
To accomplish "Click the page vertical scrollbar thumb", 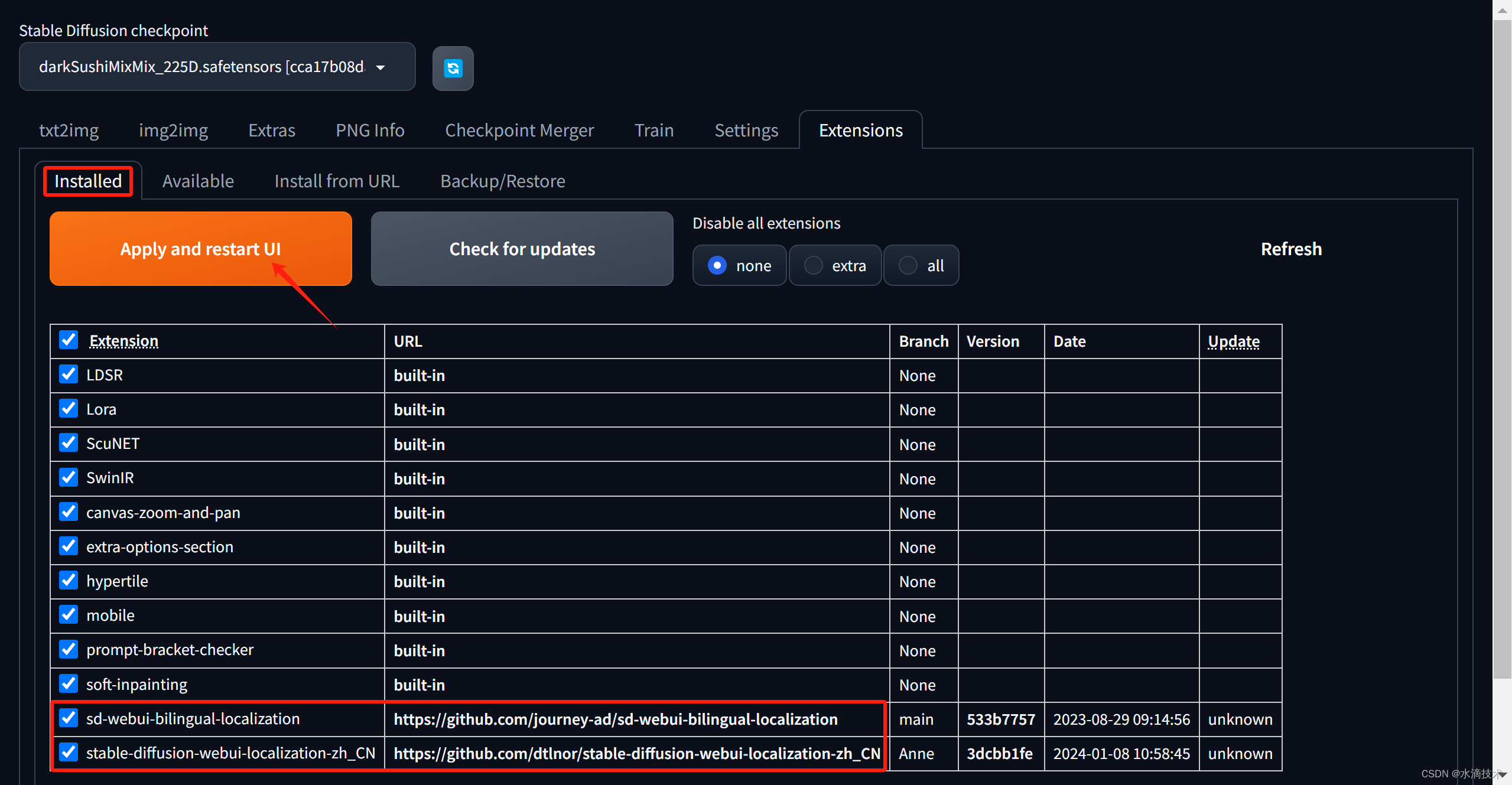I will coord(1502,348).
